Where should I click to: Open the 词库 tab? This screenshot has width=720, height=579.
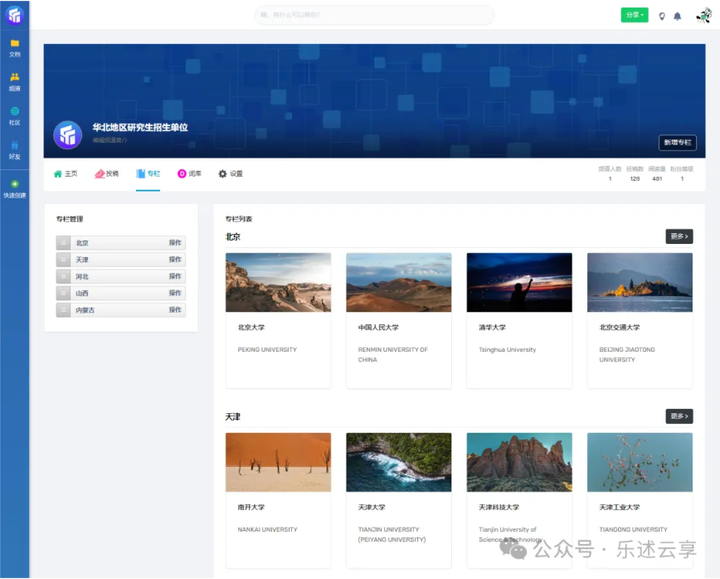coord(189,174)
